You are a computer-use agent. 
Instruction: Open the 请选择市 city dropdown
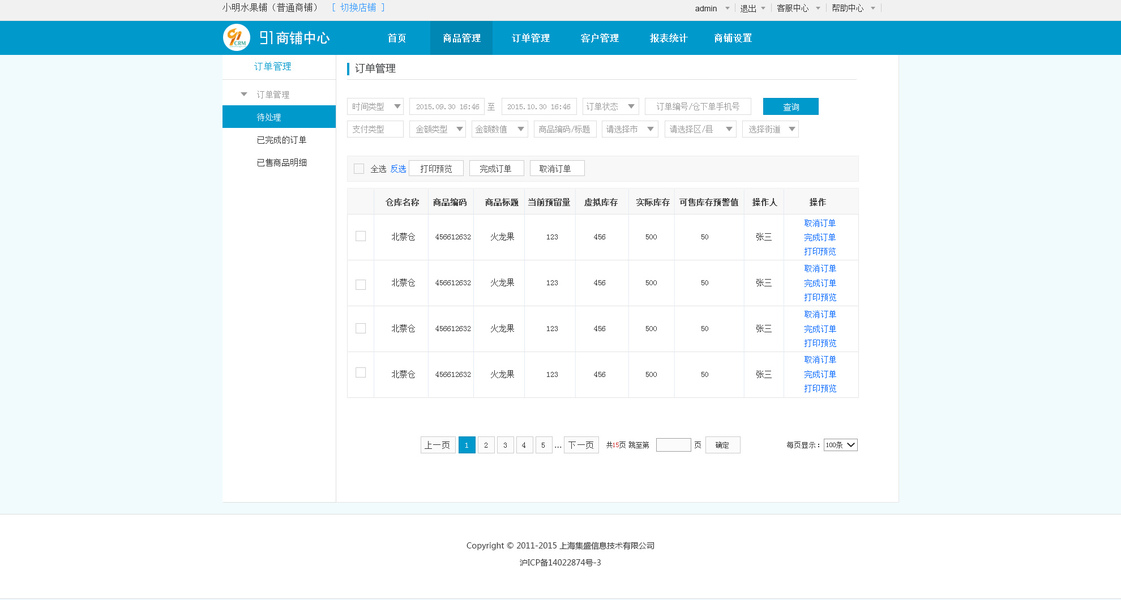630,129
